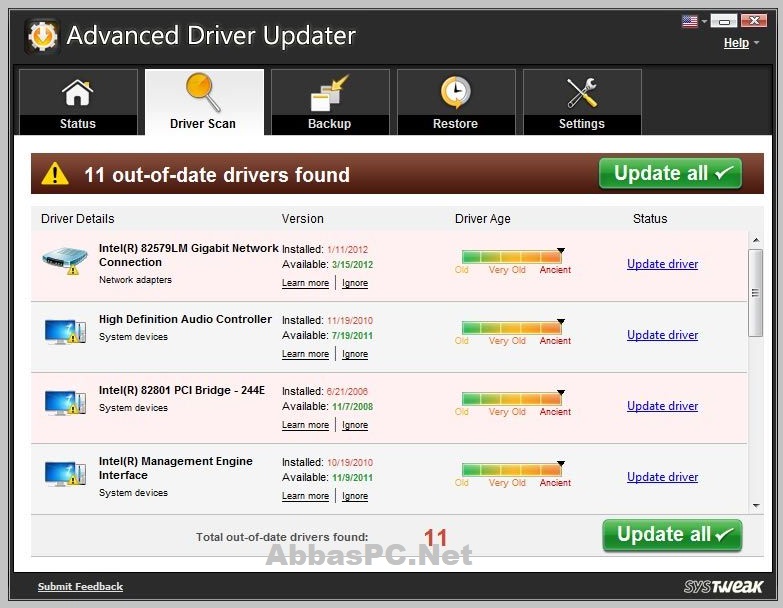Viewport: 783px width, 608px height.
Task: Click the network adapter icon for Intel 82579LM
Action: tap(64, 260)
